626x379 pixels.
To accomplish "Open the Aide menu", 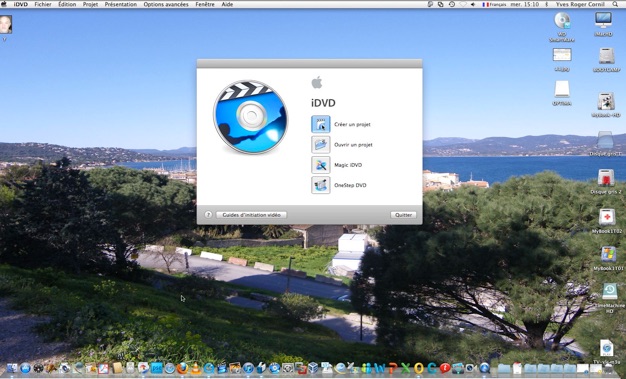I will tap(227, 4).
